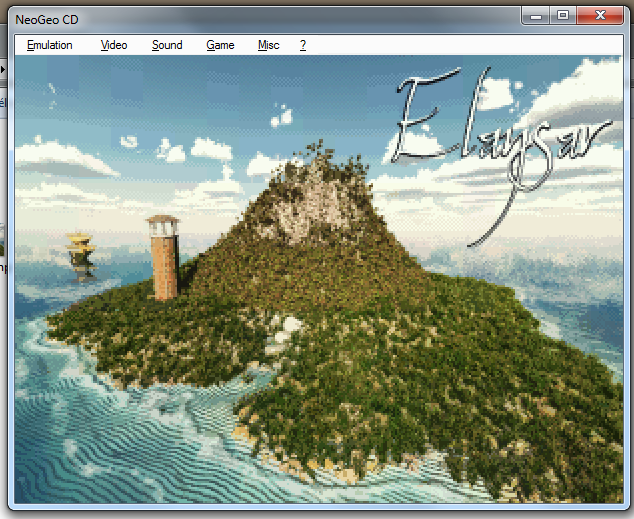Open the Emulation menu
The image size is (634, 519).
coord(49,45)
